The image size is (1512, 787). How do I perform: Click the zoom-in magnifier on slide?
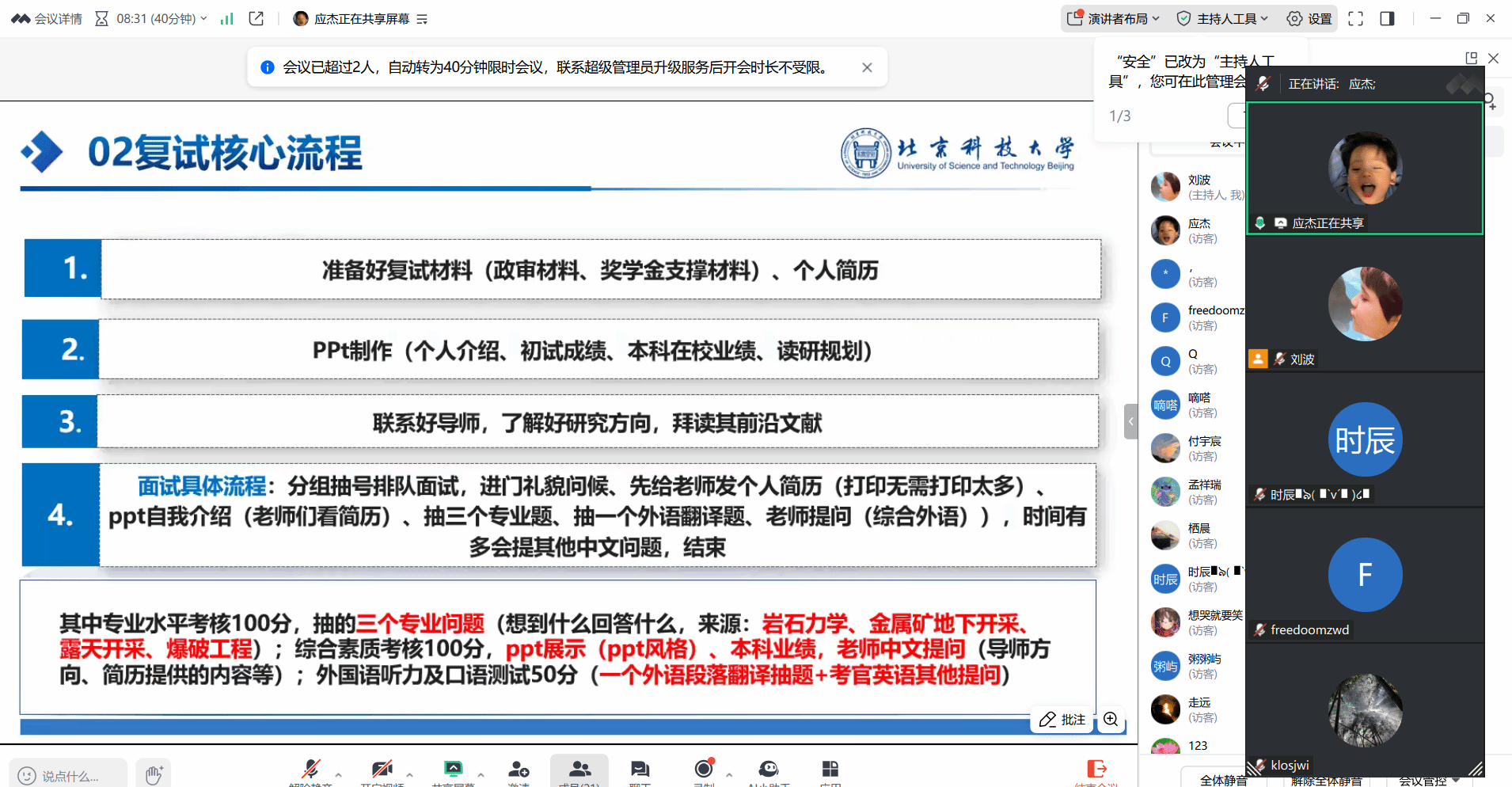tap(1111, 719)
